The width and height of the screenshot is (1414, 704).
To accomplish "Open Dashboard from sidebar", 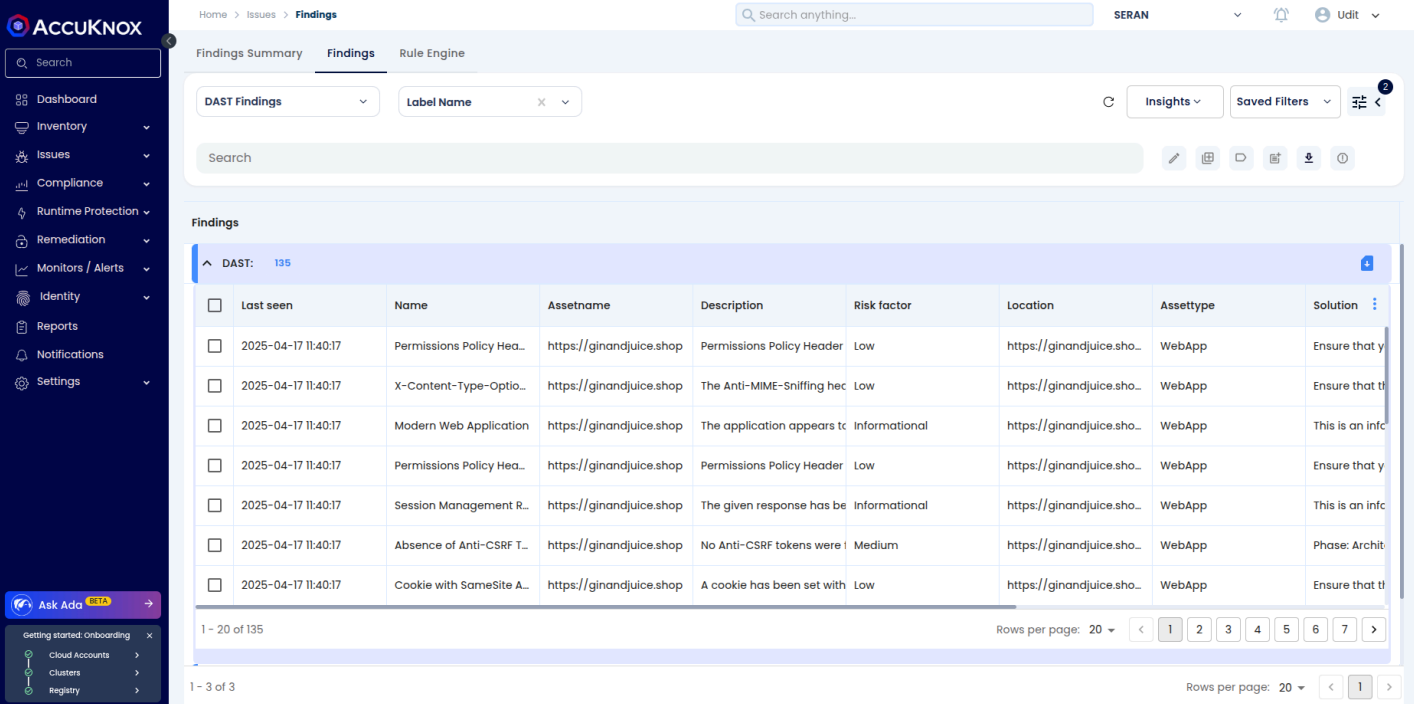I will [x=67, y=99].
